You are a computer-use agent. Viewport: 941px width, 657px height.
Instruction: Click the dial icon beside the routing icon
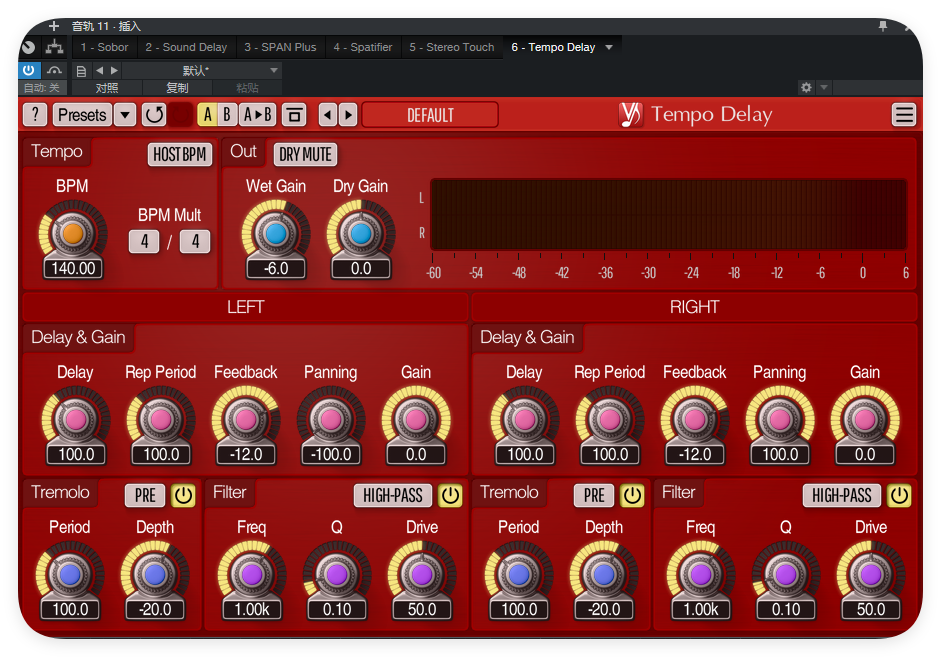[x=28, y=47]
